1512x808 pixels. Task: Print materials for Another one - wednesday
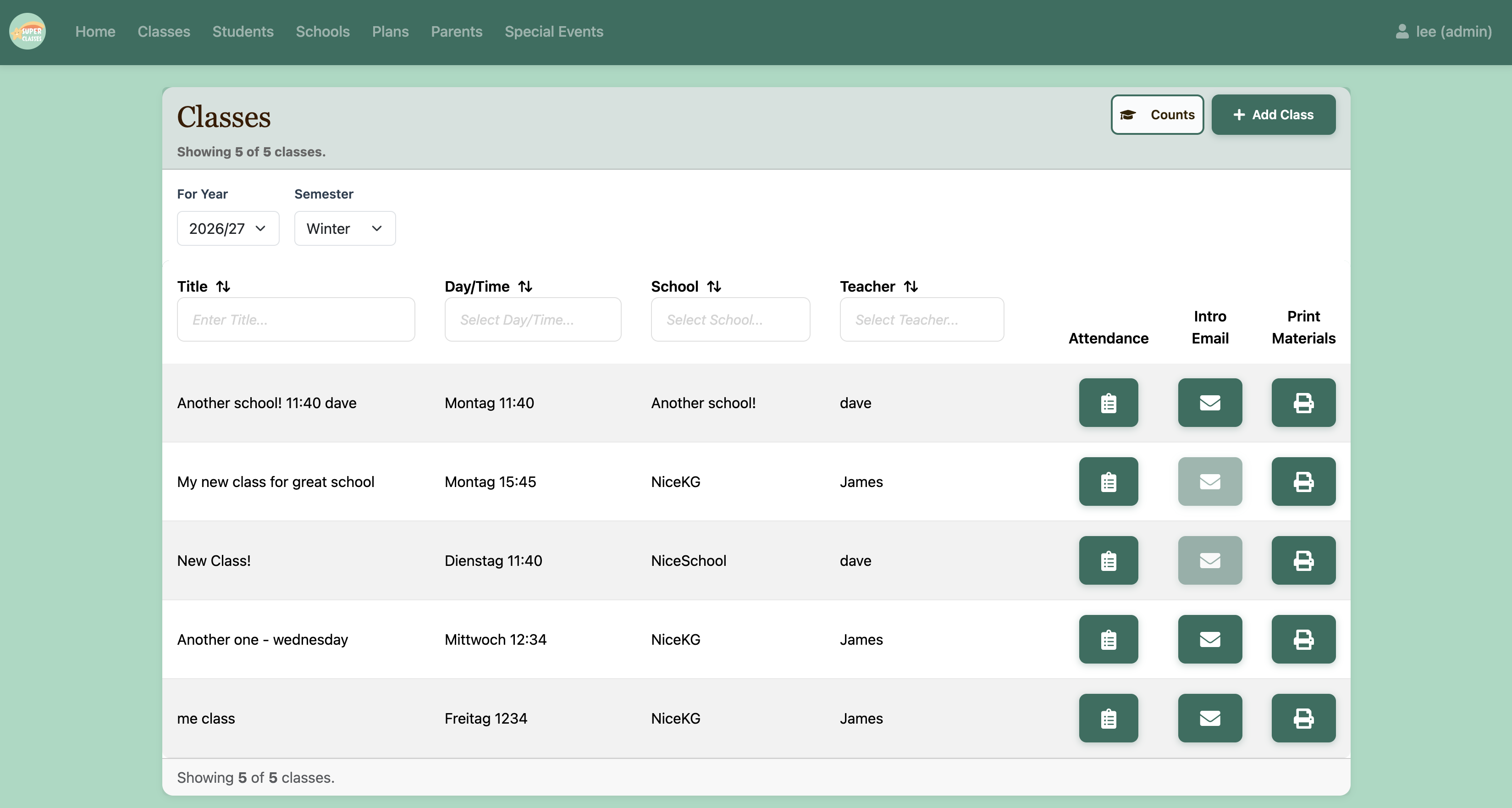coord(1303,639)
